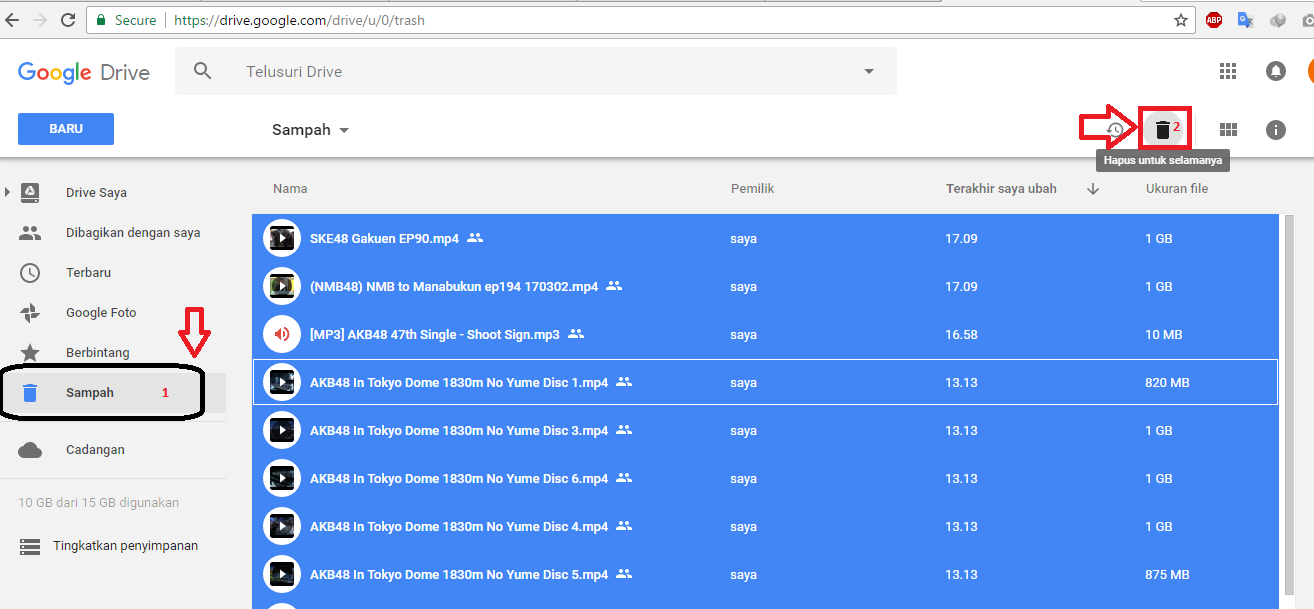1314x609 pixels.
Task: Expand the Drive Saya folder tree
Action: click(x=8, y=192)
